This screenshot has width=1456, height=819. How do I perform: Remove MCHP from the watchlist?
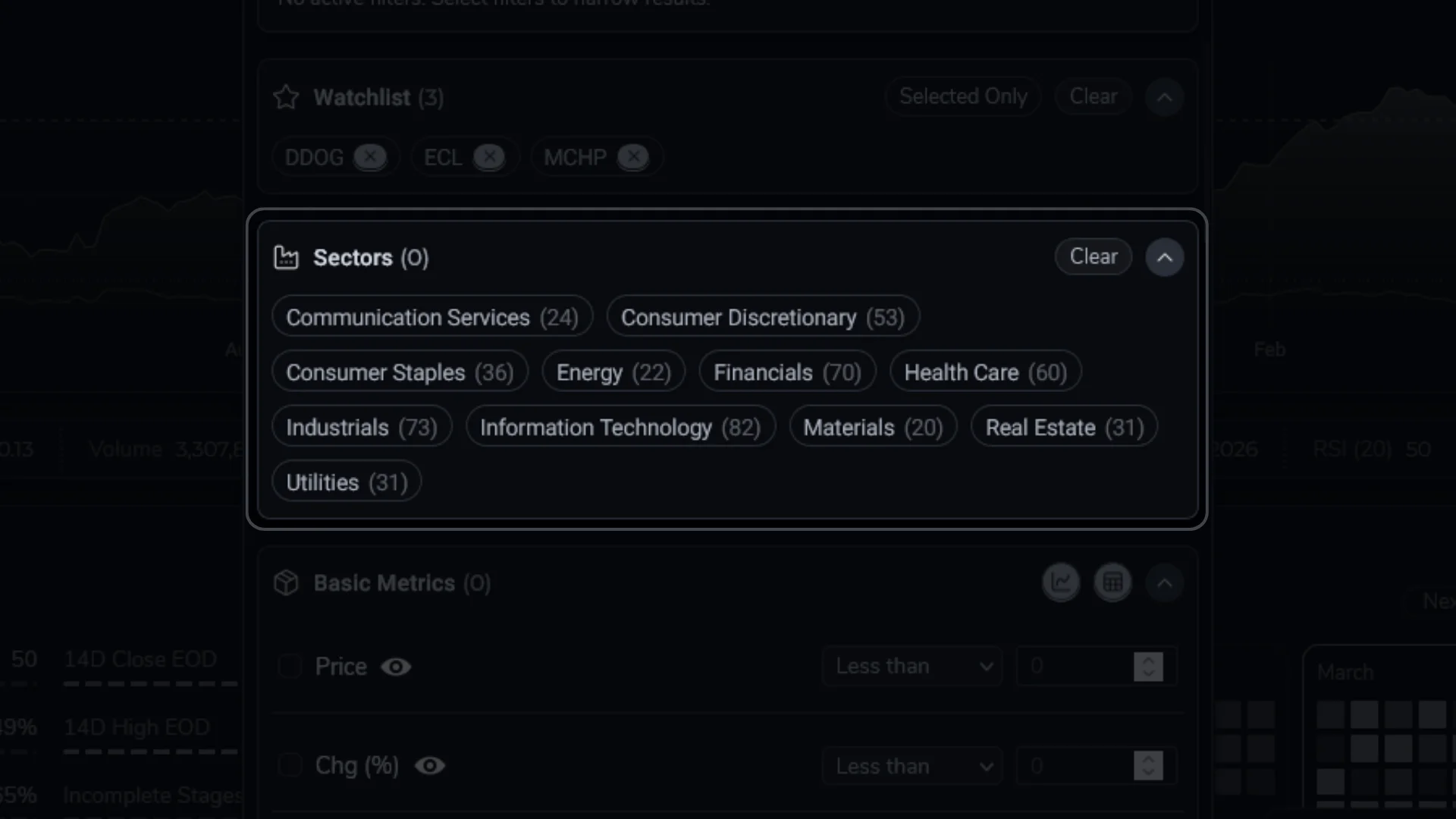[x=634, y=157]
